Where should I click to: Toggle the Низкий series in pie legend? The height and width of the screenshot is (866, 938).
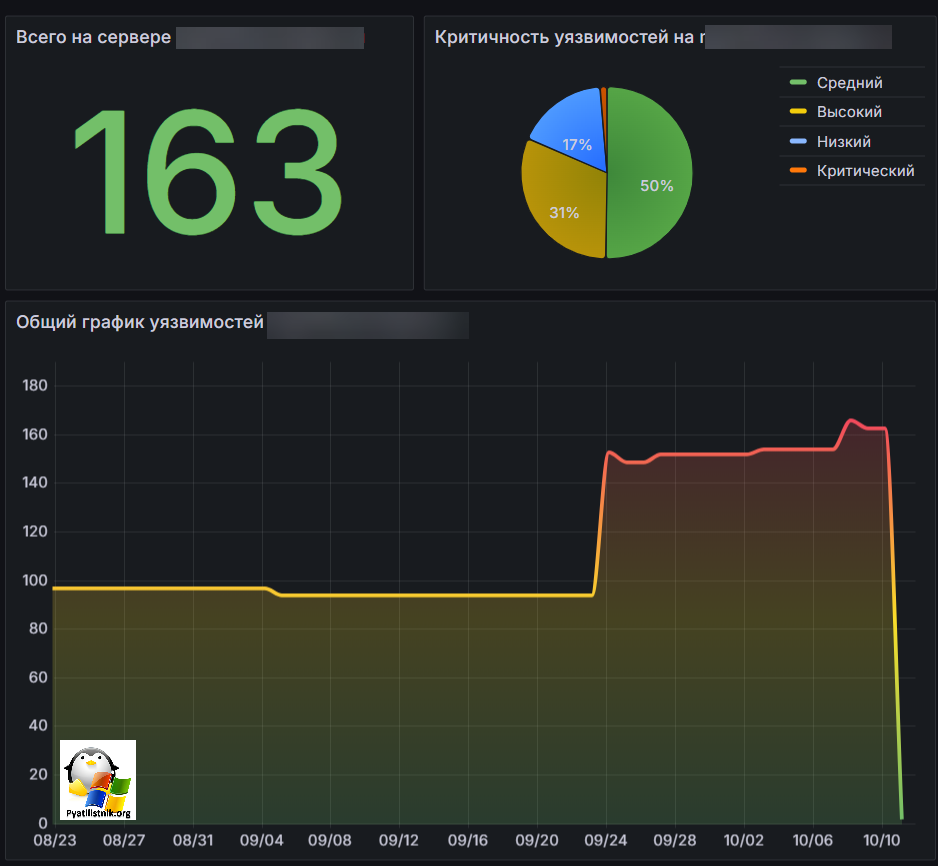(843, 142)
